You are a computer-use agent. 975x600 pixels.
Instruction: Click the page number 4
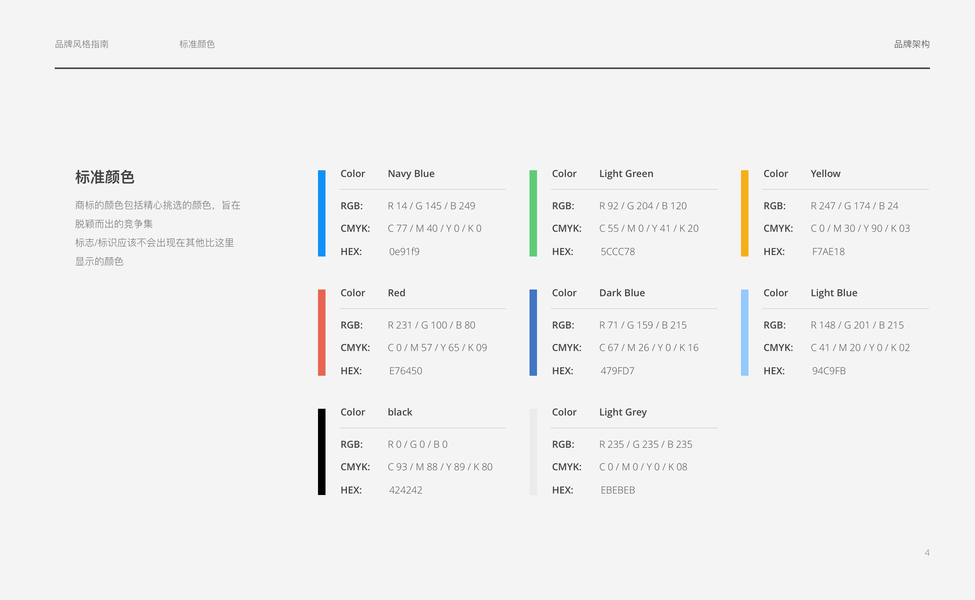click(x=927, y=553)
